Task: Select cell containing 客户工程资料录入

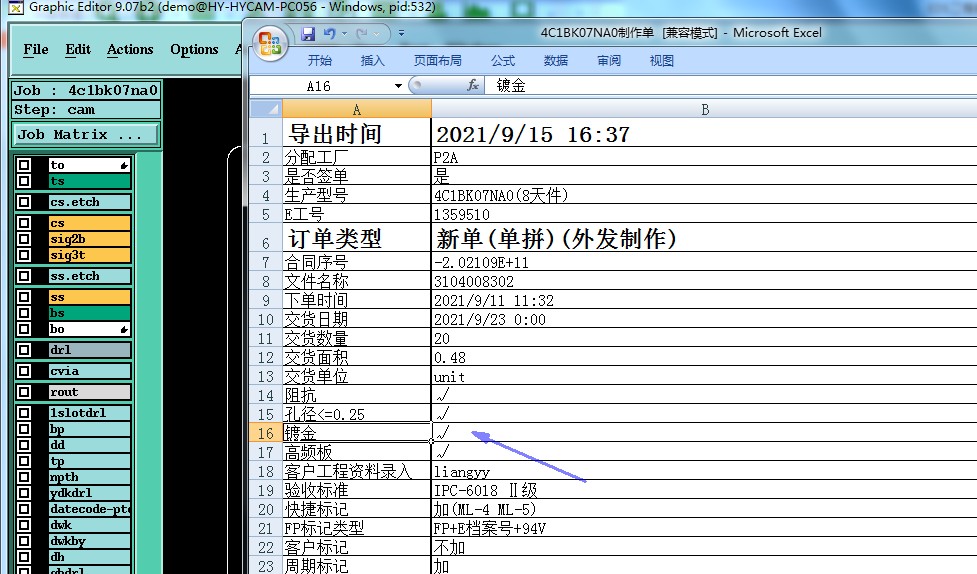Action: click(356, 471)
